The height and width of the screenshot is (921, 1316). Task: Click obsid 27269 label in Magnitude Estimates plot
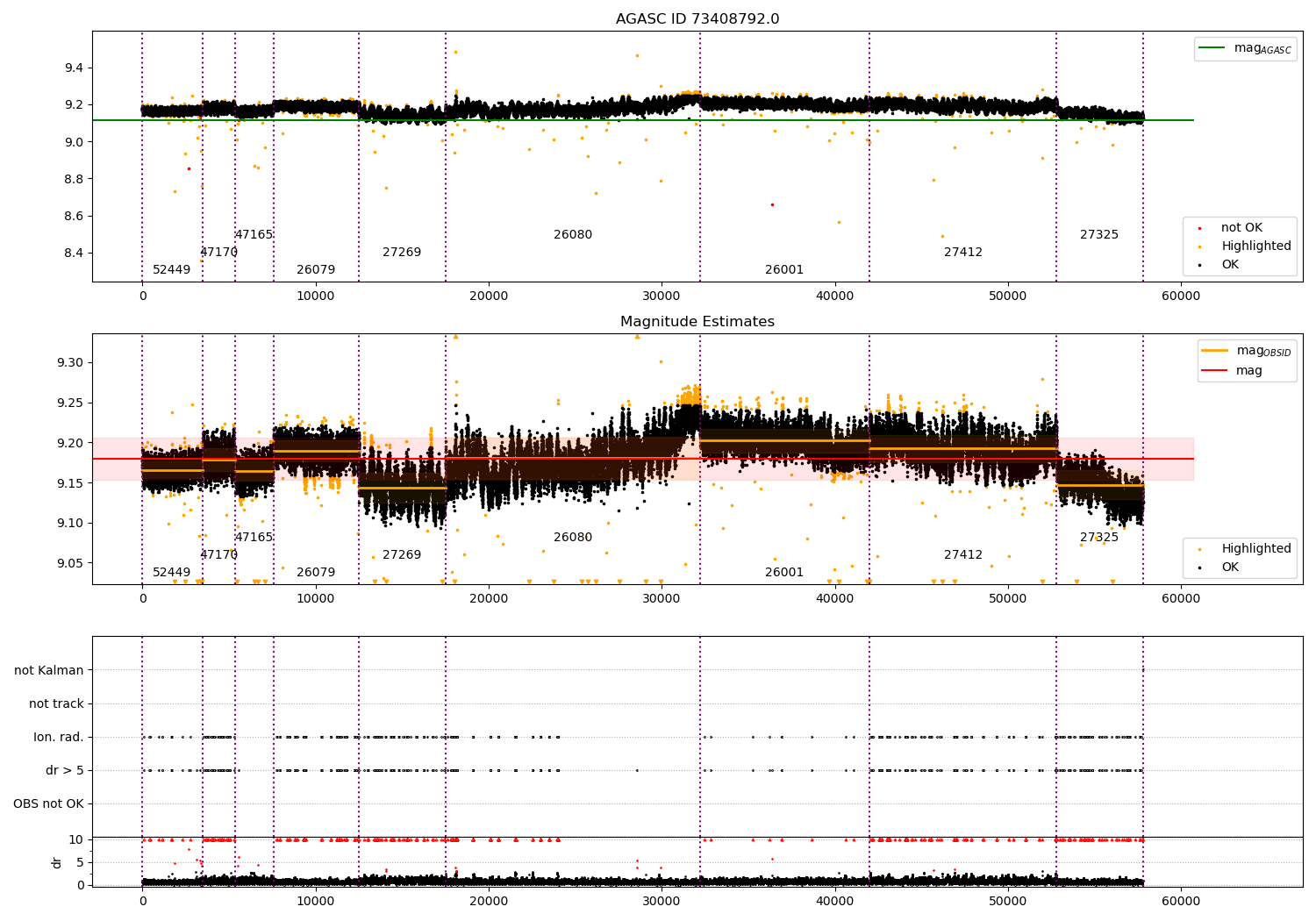[x=402, y=555]
